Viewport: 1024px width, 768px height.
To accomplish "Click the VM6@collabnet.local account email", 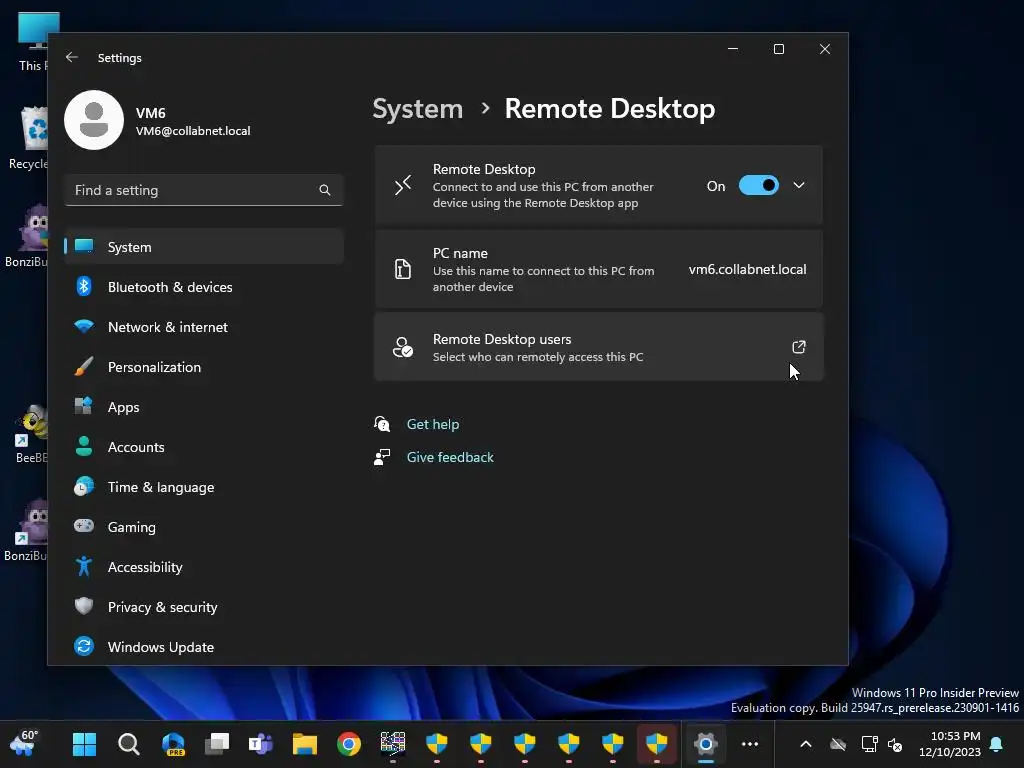I will (x=193, y=131).
